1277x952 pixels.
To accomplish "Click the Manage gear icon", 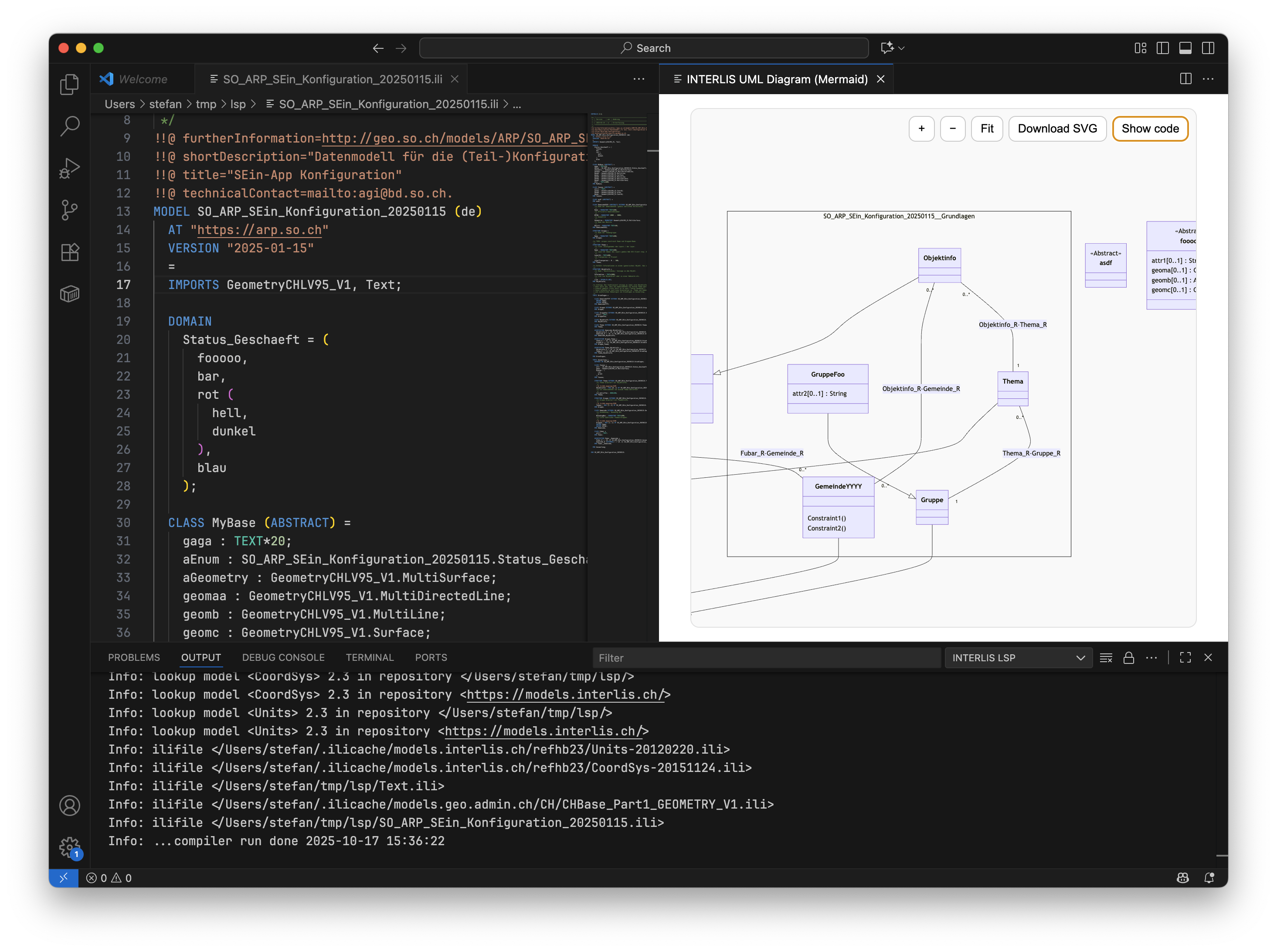I will click(x=69, y=847).
